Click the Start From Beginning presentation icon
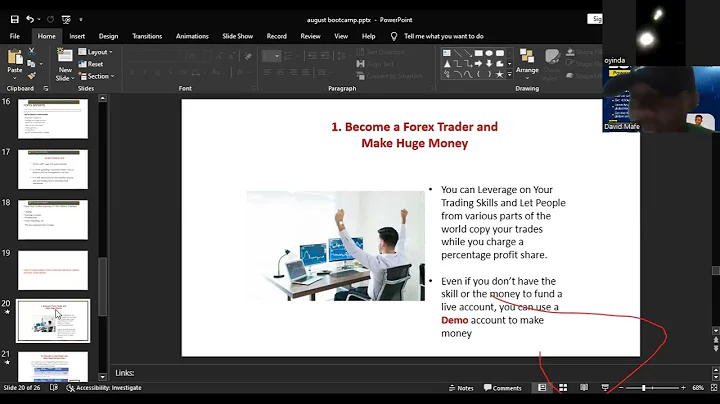The height and width of the screenshot is (404, 720). click(66, 19)
